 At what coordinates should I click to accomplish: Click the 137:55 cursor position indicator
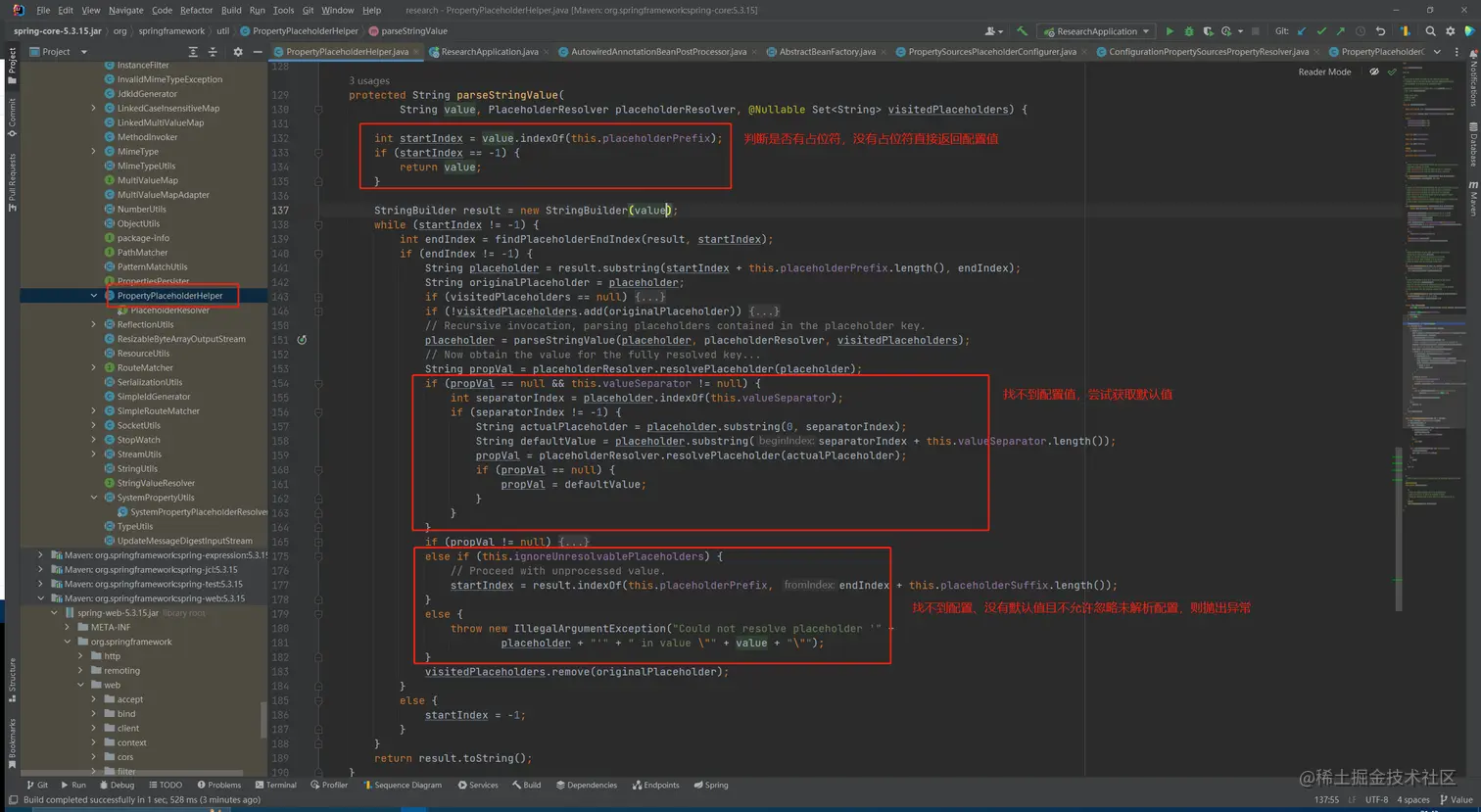1326,800
